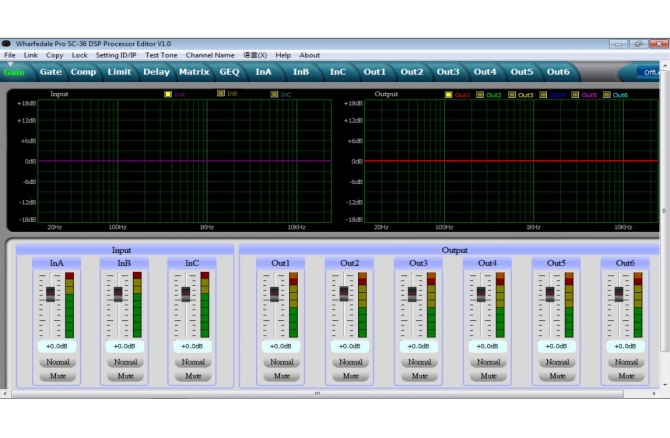Click the Wharfedale app icon in title bar
670x438 pixels.
coord(6,44)
